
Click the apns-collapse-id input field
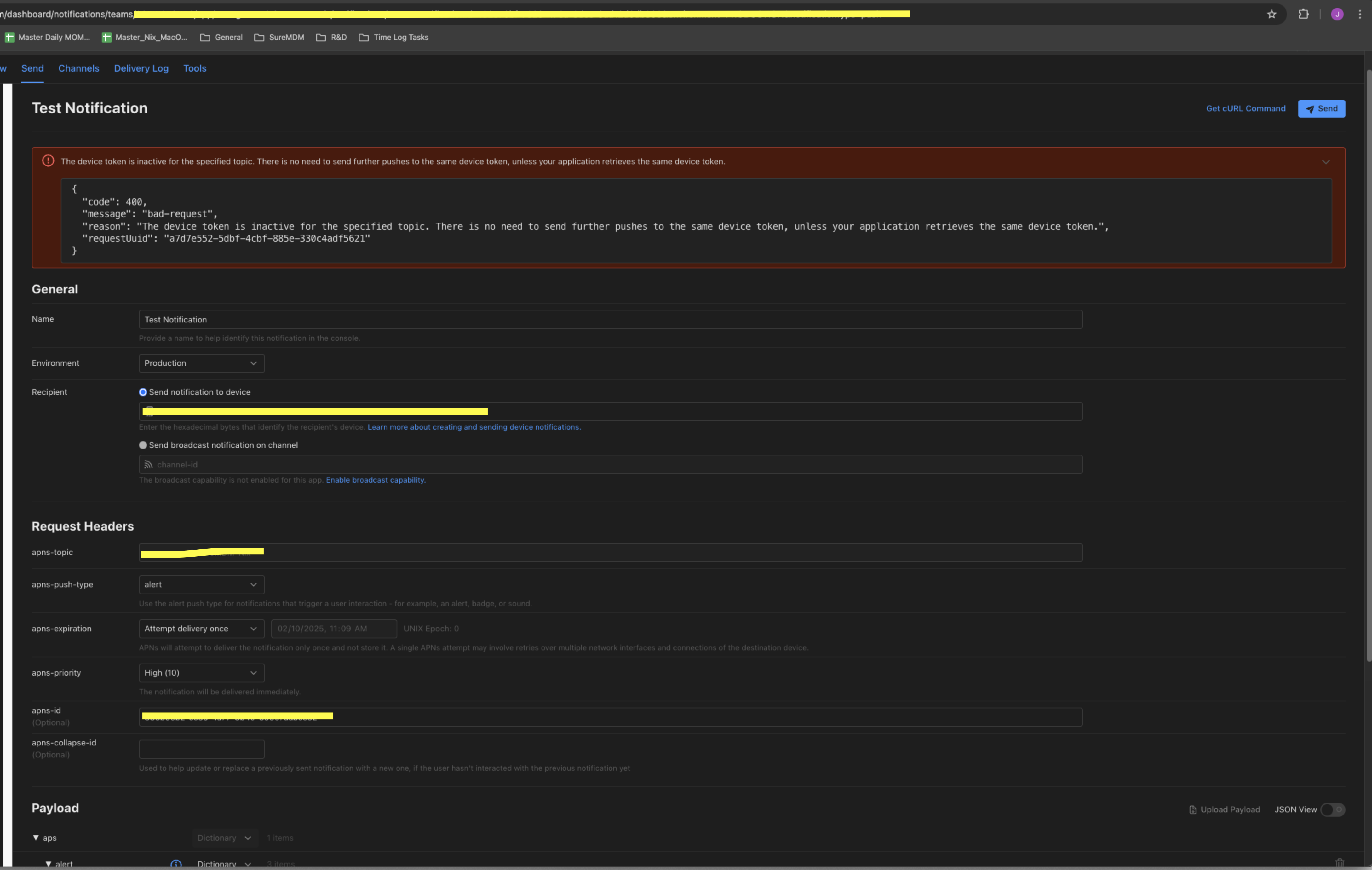201,749
